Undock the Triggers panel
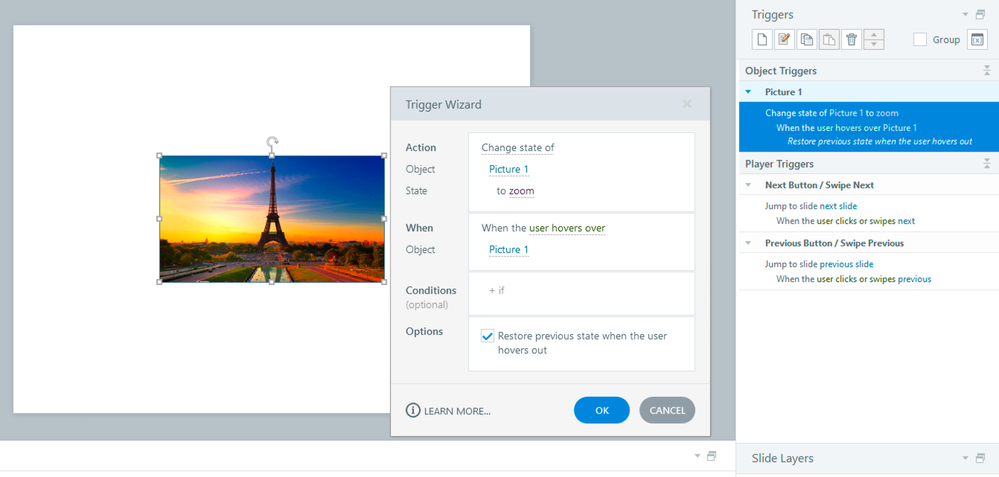Screen dimensions: 999x477 [x=981, y=15]
